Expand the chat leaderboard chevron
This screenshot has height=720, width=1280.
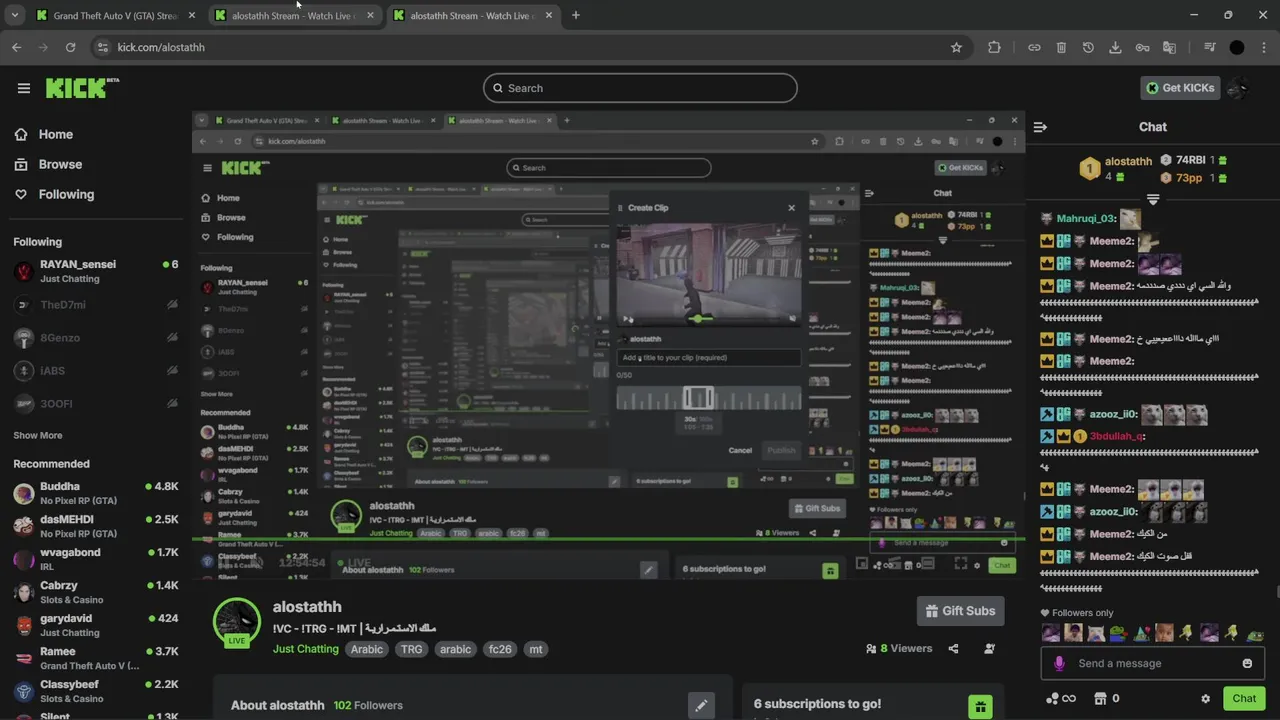click(x=1153, y=200)
